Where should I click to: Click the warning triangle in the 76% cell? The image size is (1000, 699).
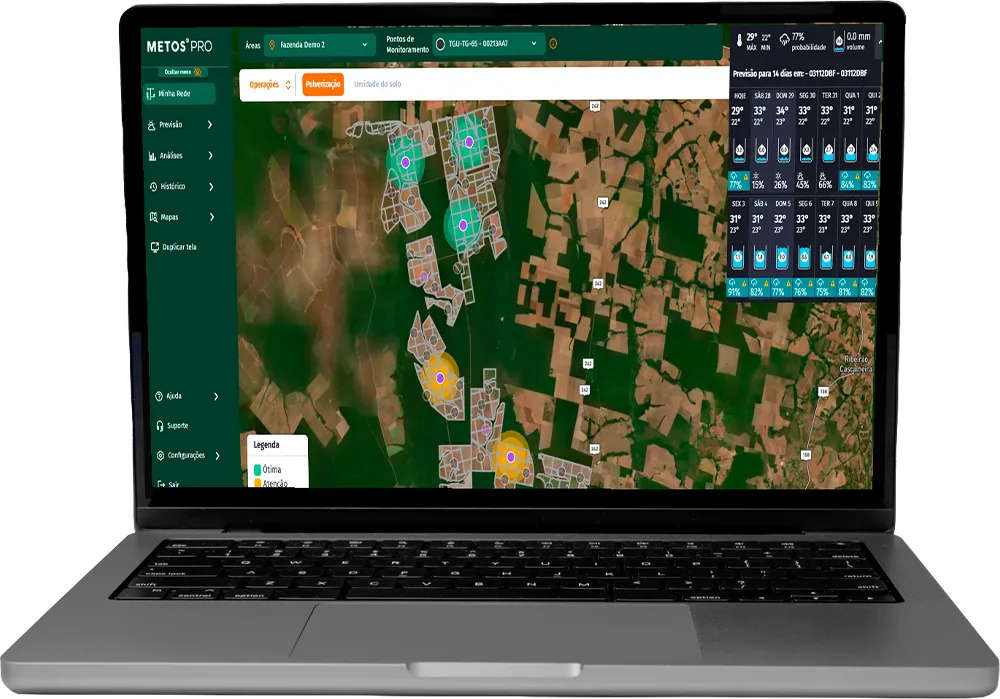(811, 283)
